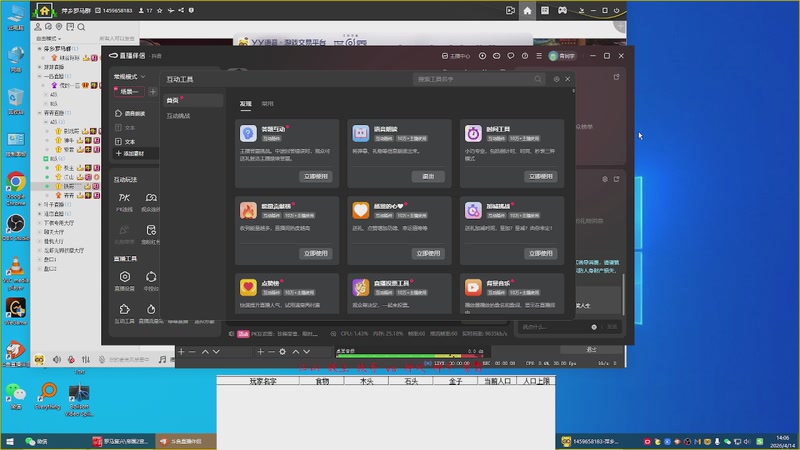Click the OBS source settings gear icon
The width and height of the screenshot is (800, 450).
pyautogui.click(x=282, y=352)
